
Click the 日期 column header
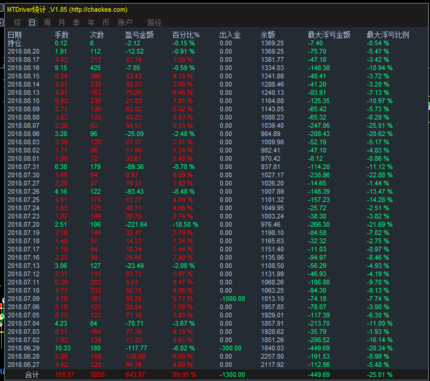(x=15, y=35)
